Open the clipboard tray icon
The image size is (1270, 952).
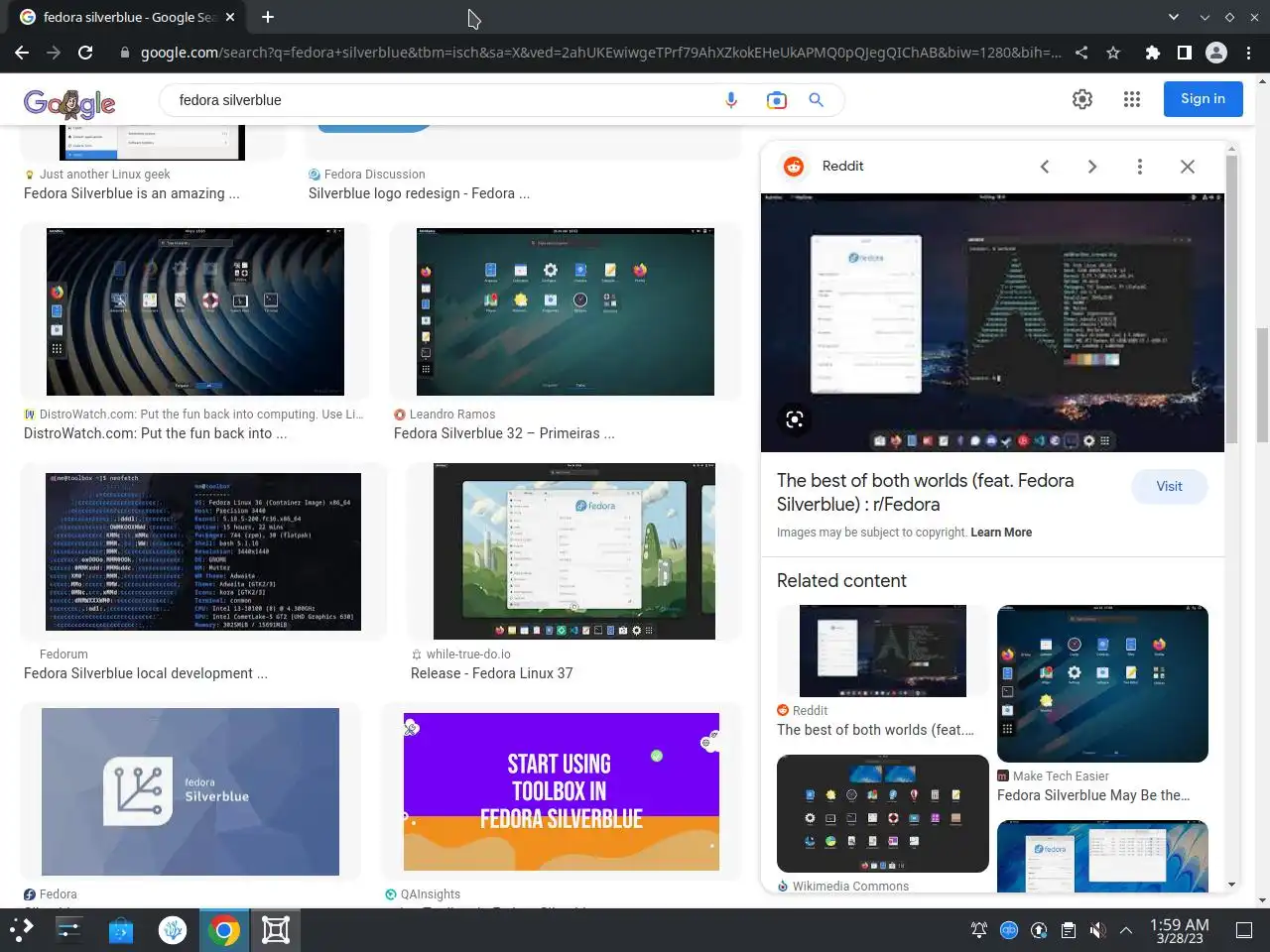point(1068,930)
